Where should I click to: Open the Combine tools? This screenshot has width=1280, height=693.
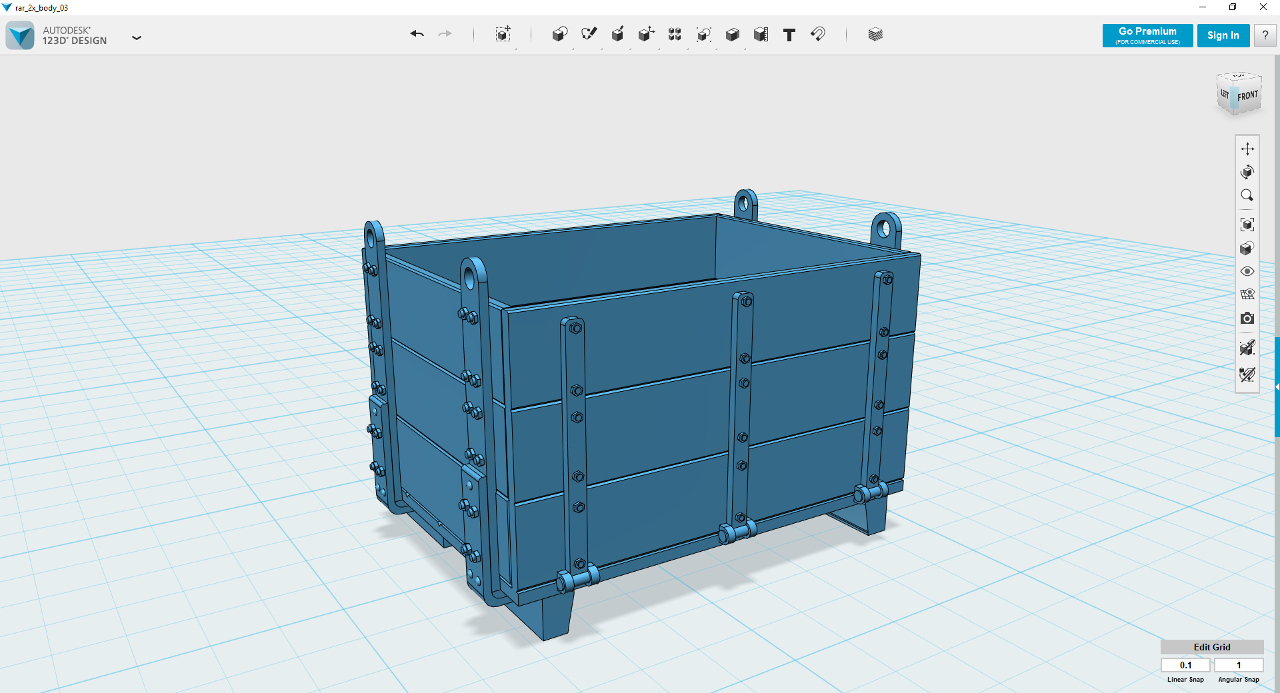[732, 34]
